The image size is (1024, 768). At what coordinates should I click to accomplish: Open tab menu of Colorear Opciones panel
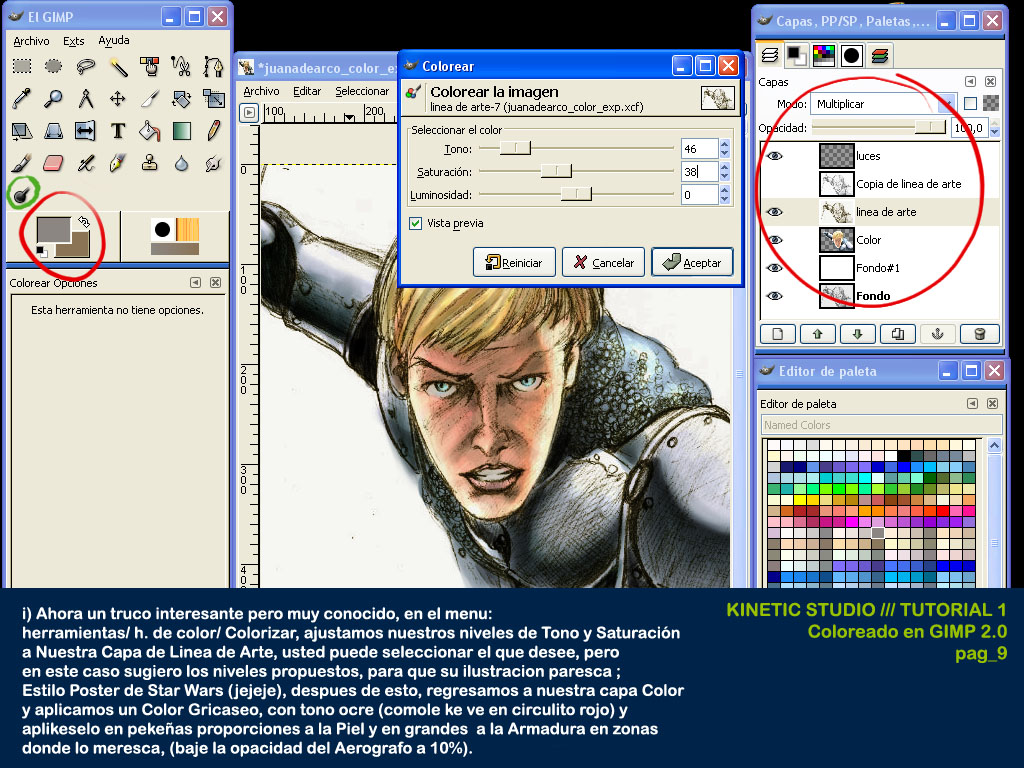[x=195, y=283]
